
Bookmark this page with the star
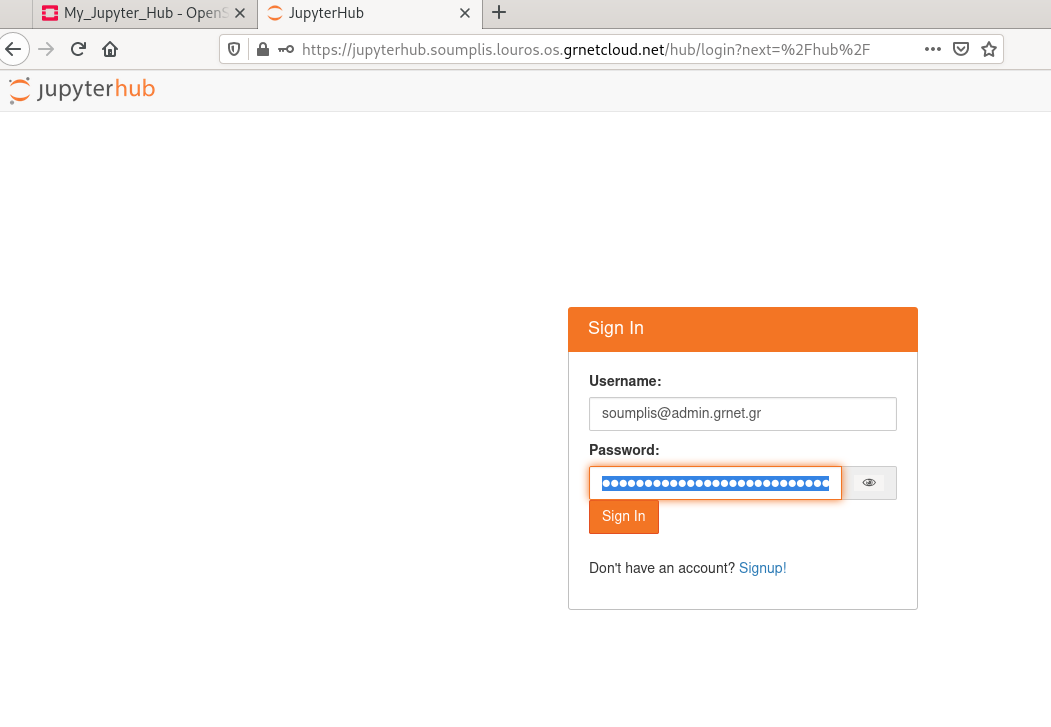tap(988, 49)
